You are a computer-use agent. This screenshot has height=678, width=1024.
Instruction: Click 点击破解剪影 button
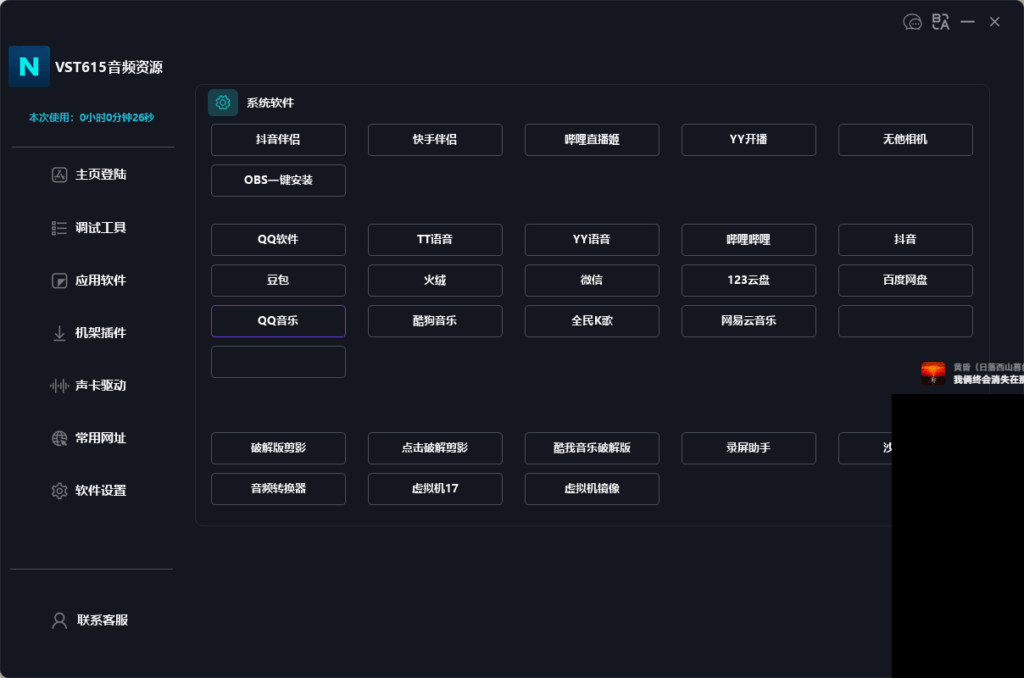(x=435, y=448)
